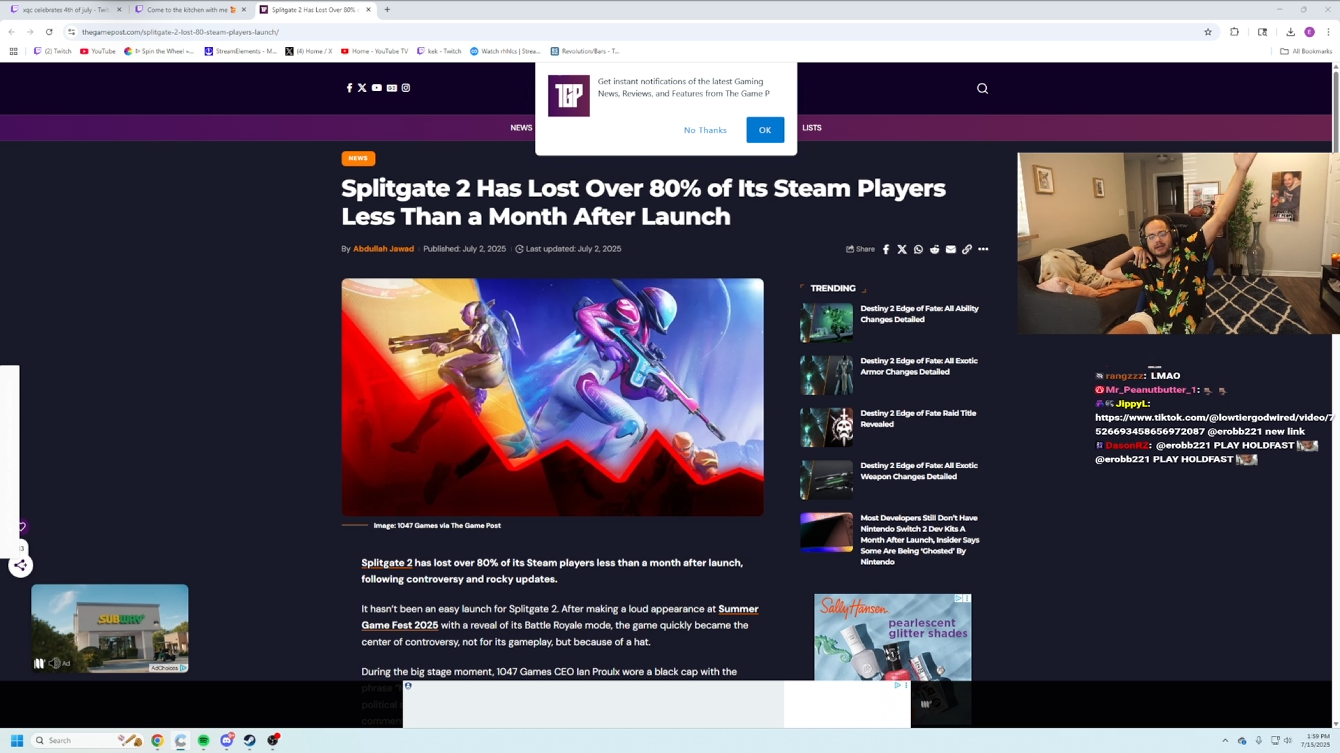Share article on Reddit icon
1340x753 pixels.
click(934, 249)
